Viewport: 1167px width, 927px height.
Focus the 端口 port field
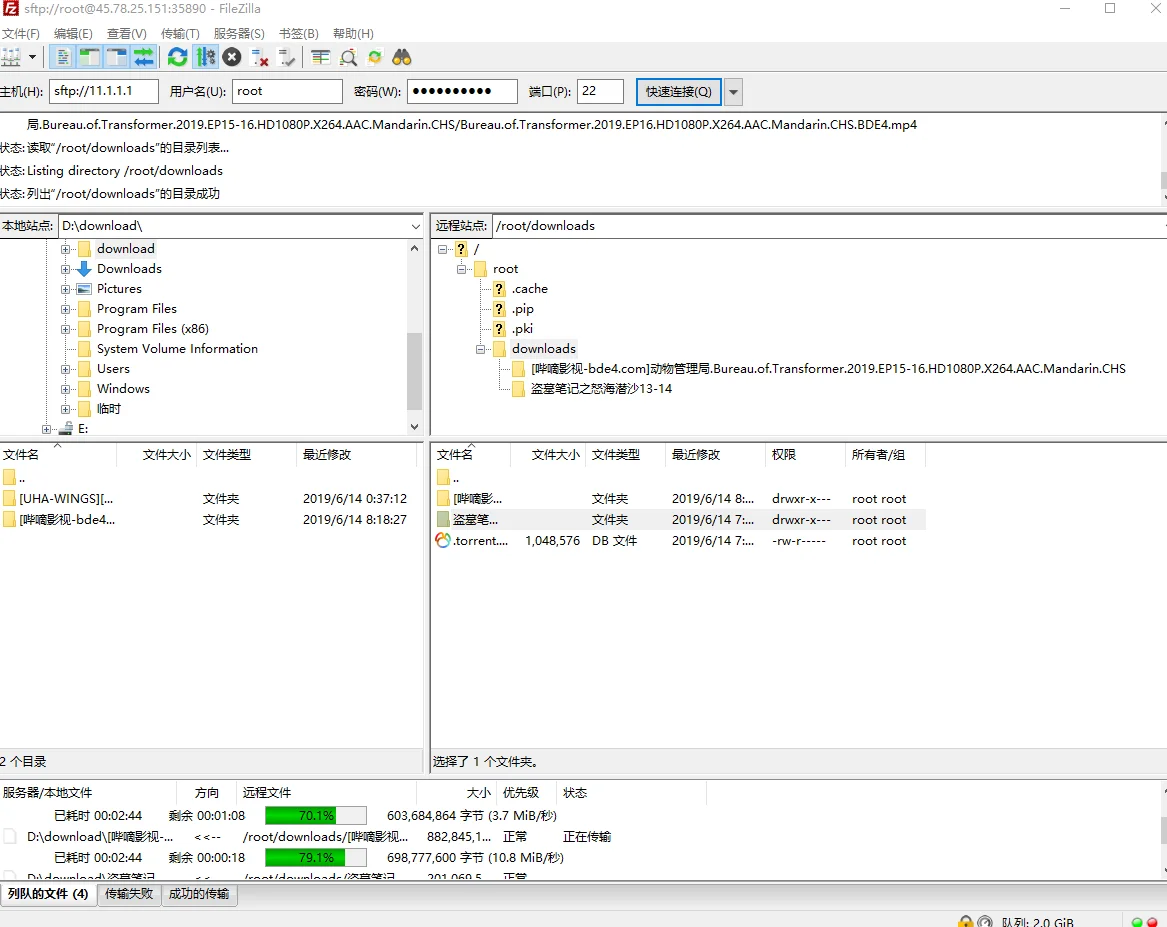tap(601, 92)
